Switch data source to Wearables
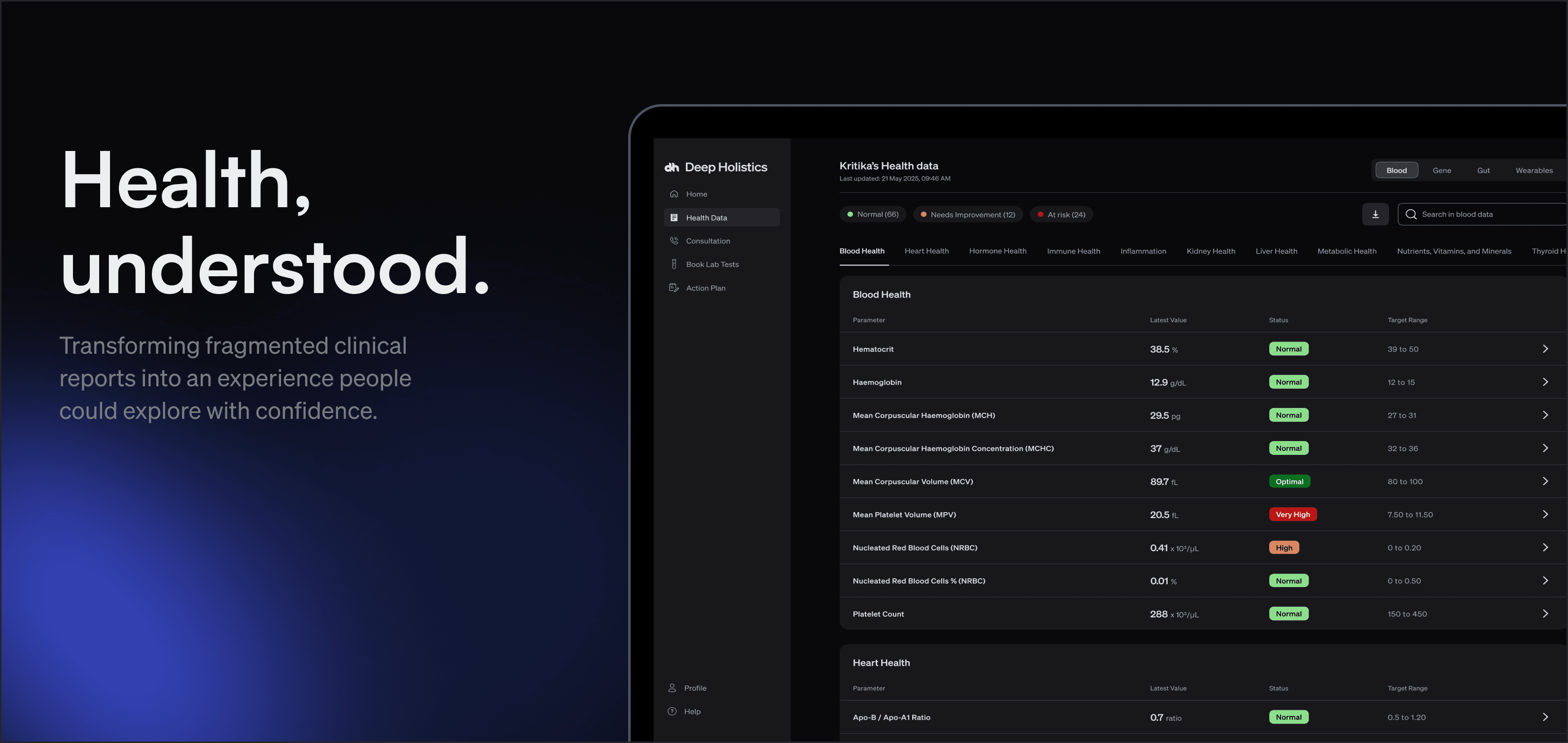 coord(1534,171)
